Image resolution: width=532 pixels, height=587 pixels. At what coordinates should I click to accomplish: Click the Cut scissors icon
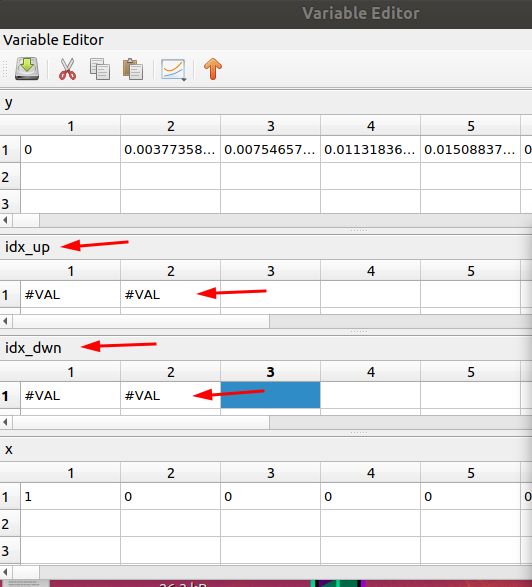click(67, 69)
